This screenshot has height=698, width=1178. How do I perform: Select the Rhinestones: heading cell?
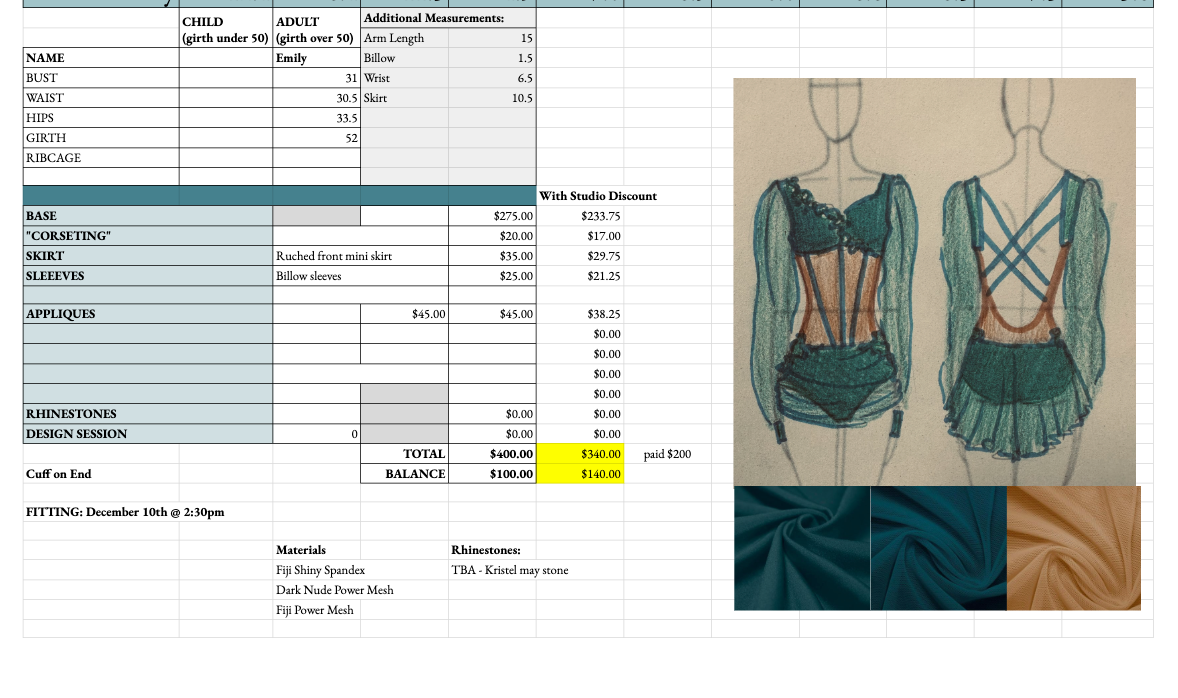tap(492, 550)
